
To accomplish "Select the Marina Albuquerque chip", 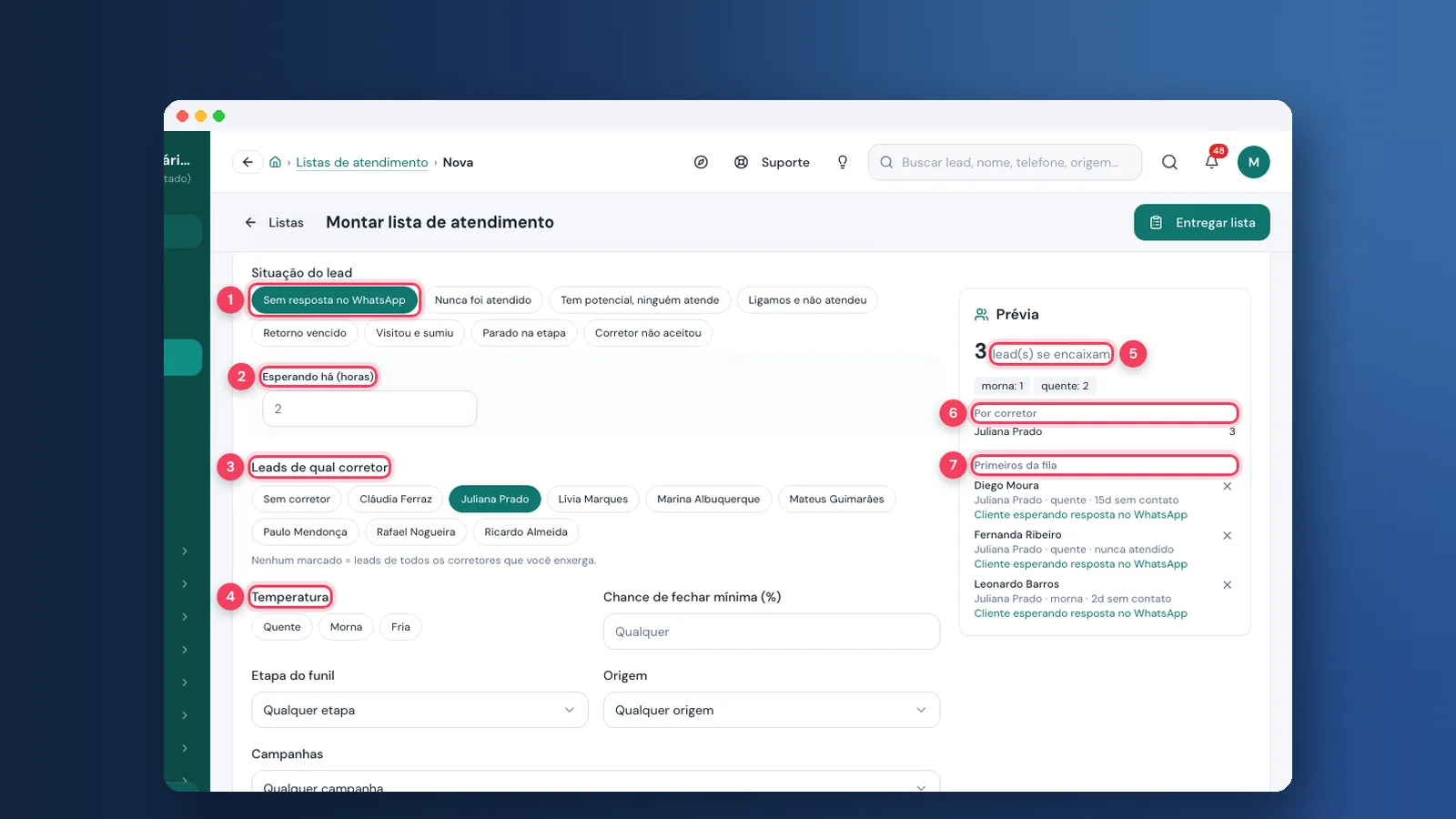I will pos(708,499).
